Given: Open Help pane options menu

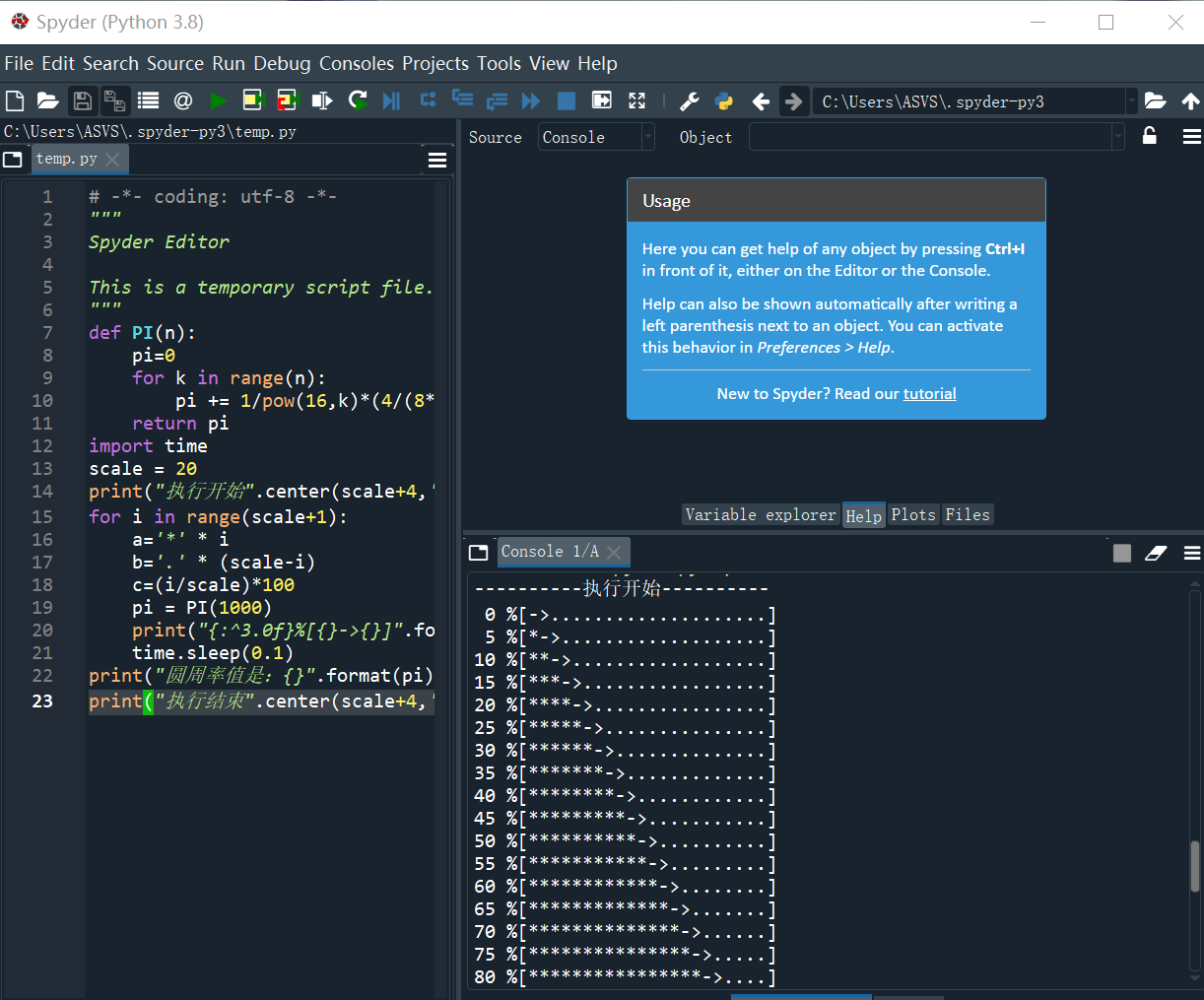Looking at the screenshot, I should point(1191,137).
